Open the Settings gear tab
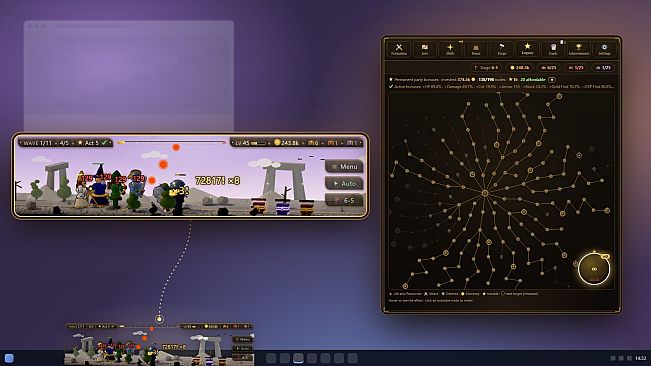Viewport: 651px width, 366px height. 604,49
